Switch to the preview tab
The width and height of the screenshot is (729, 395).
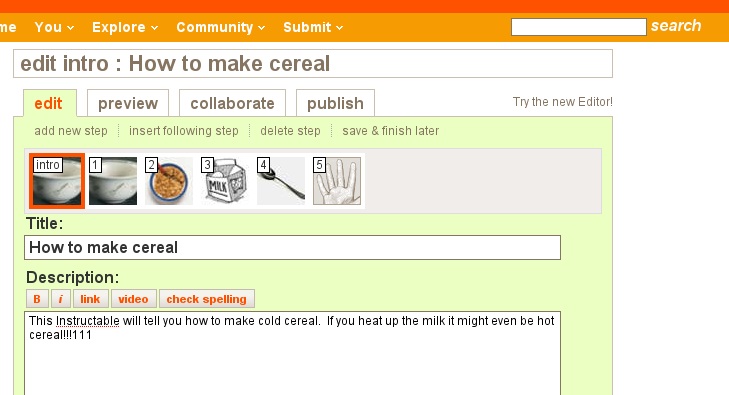click(128, 103)
